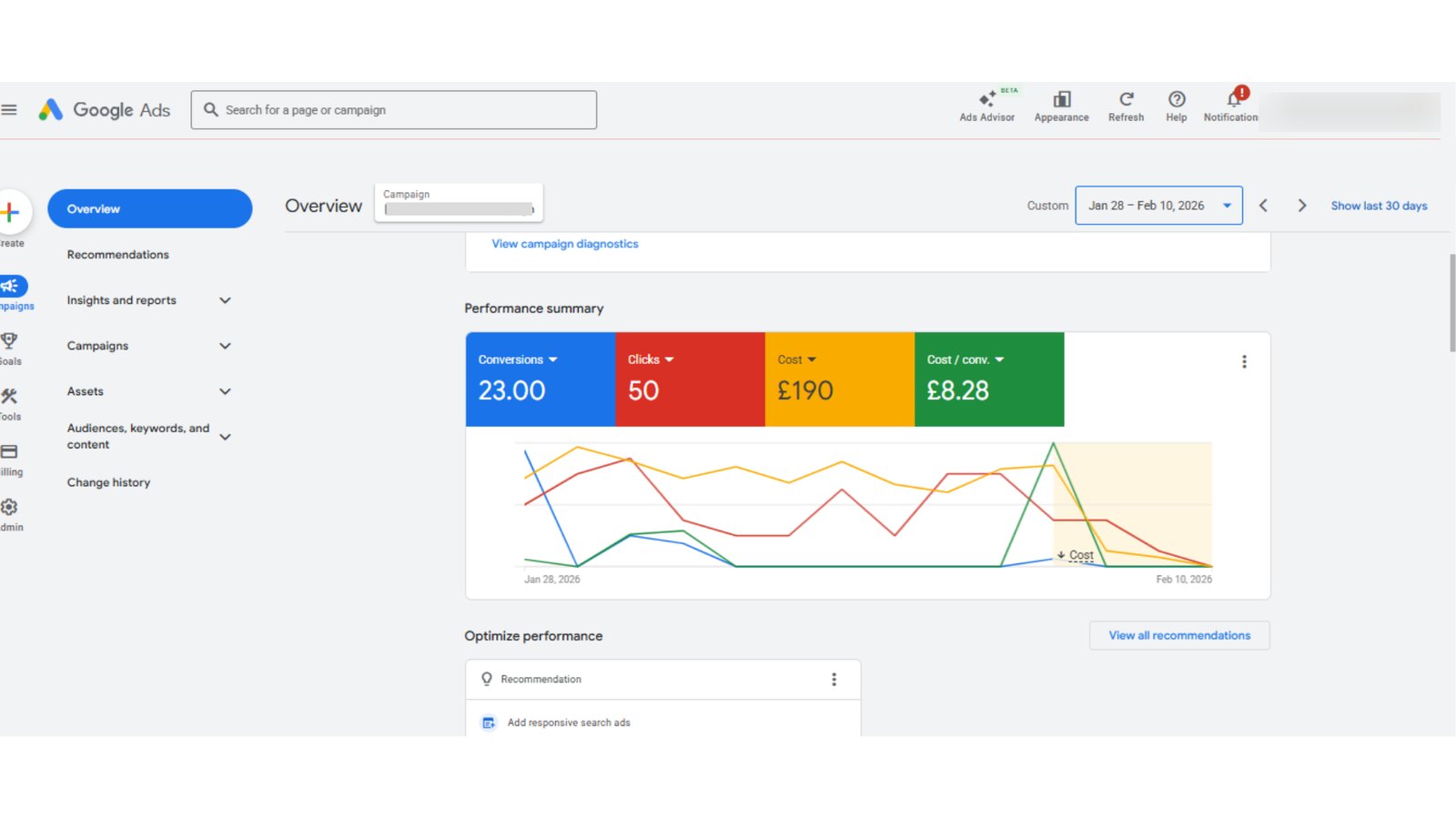Open the Admin gear sidebar icon
1456x819 pixels.
click(x=9, y=508)
